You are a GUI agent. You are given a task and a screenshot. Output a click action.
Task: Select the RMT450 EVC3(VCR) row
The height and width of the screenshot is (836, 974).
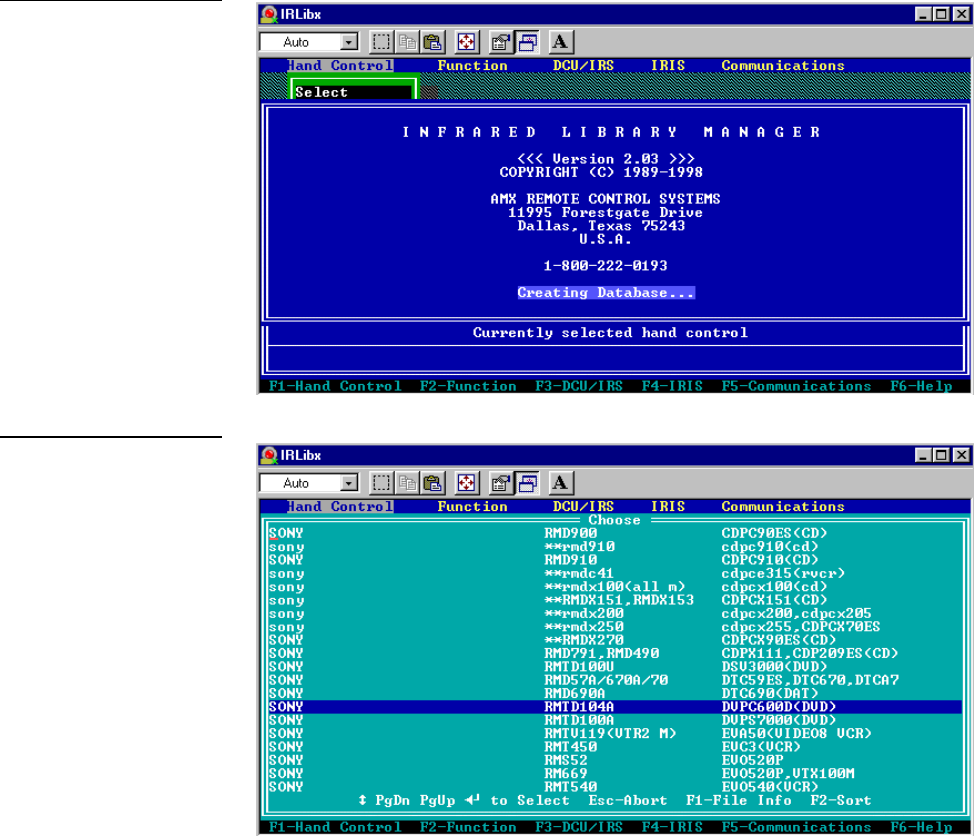tap(614, 747)
